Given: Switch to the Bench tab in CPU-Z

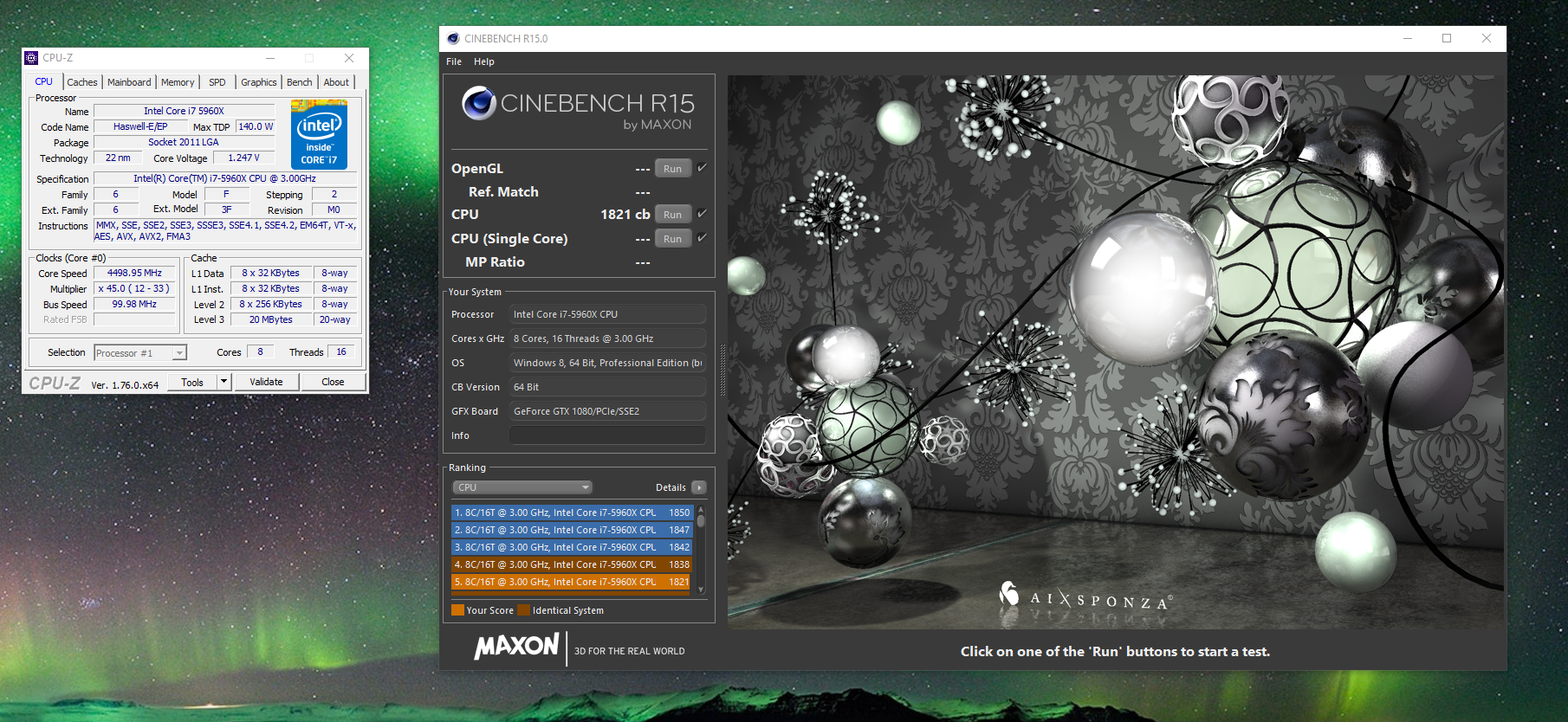Looking at the screenshot, I should click(300, 82).
